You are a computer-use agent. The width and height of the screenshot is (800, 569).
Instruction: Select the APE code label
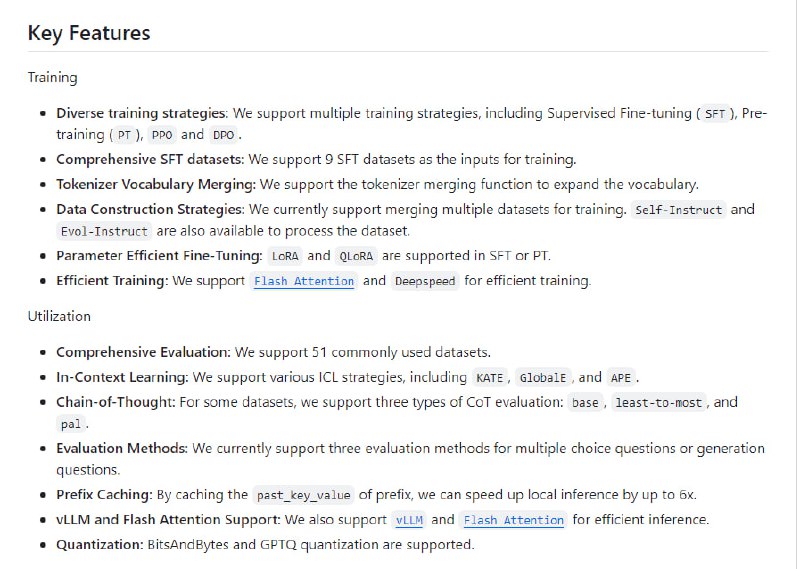point(621,378)
